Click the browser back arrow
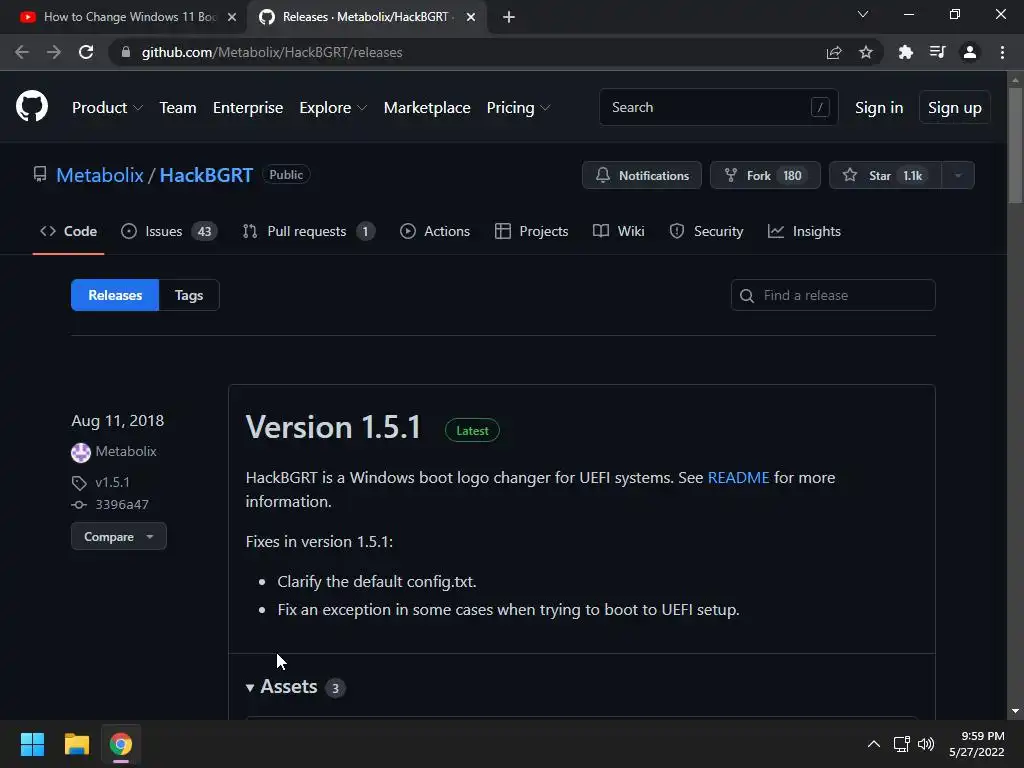This screenshot has height=768, width=1024. click(22, 52)
